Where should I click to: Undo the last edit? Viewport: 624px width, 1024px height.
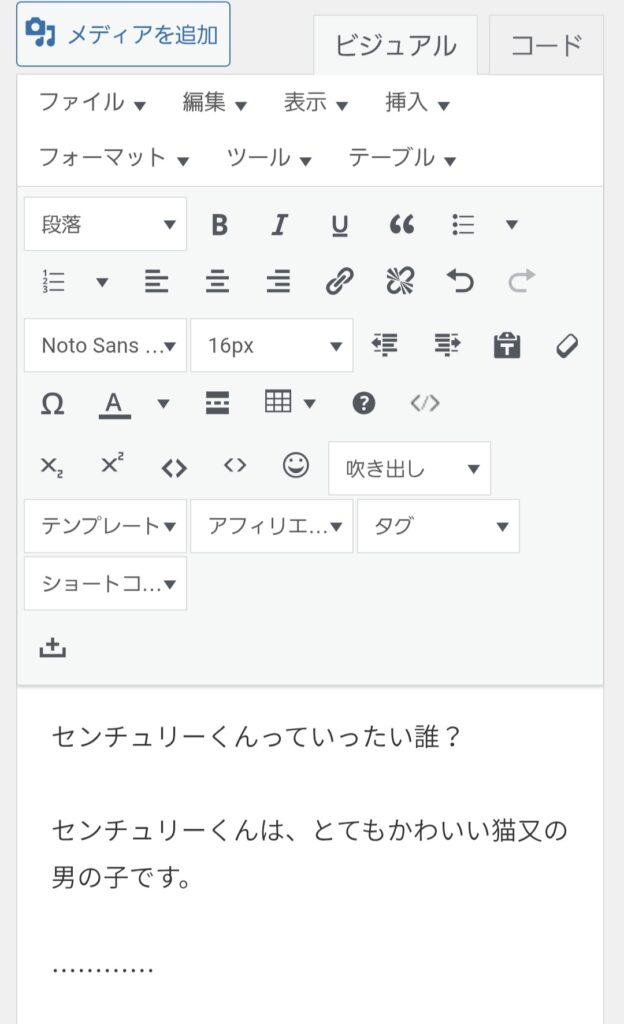[x=460, y=282]
